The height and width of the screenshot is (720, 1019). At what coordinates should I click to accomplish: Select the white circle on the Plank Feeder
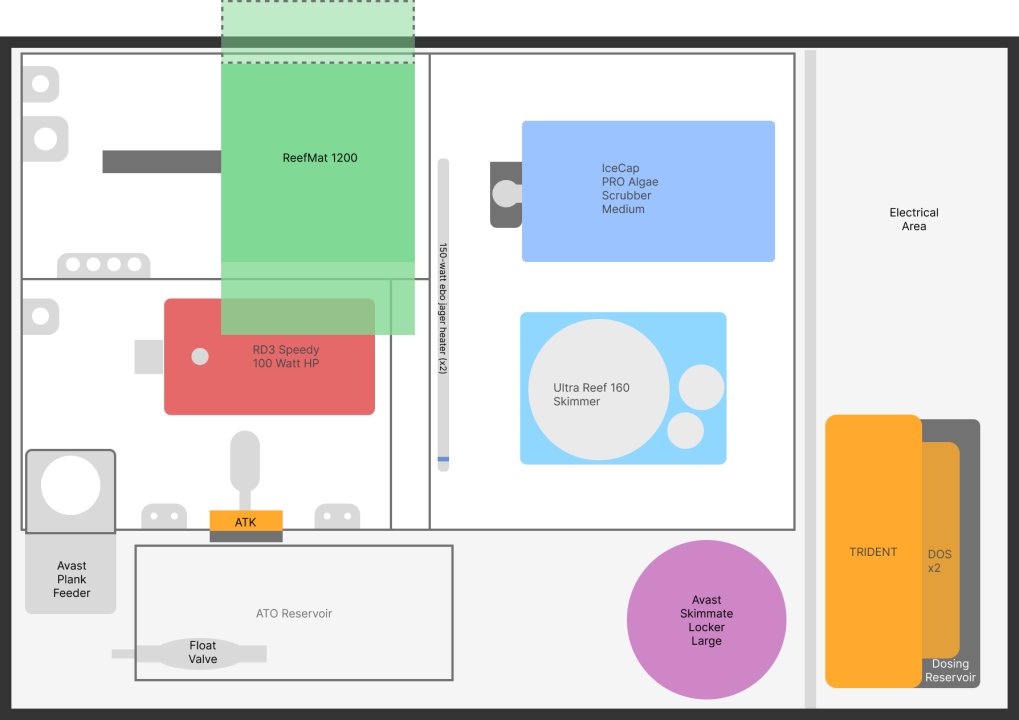[70, 485]
